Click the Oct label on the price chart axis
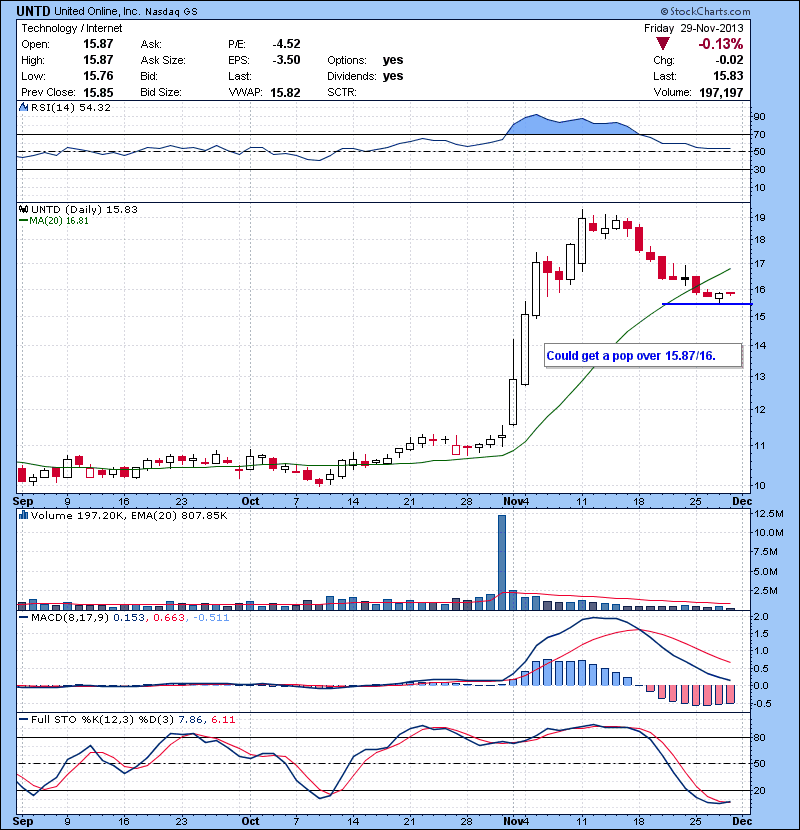This screenshot has width=800, height=830. 250,501
